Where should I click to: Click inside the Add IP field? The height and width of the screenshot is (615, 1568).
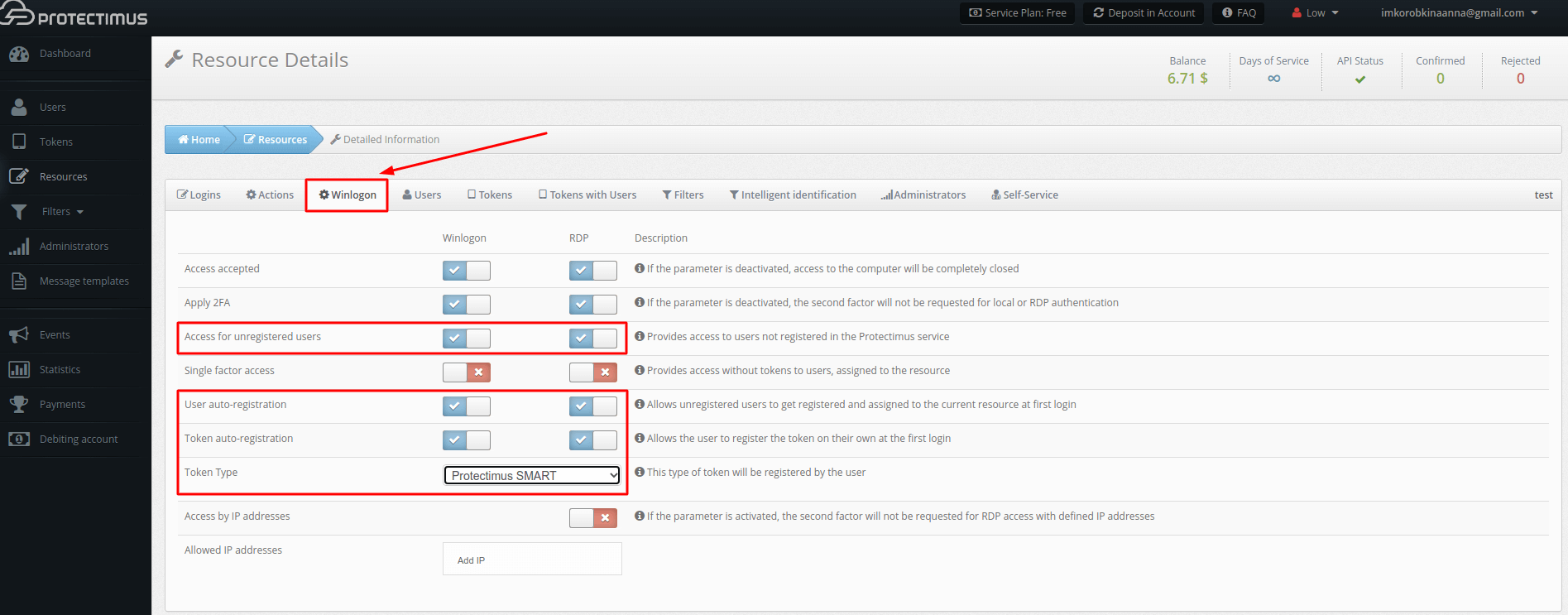point(532,559)
